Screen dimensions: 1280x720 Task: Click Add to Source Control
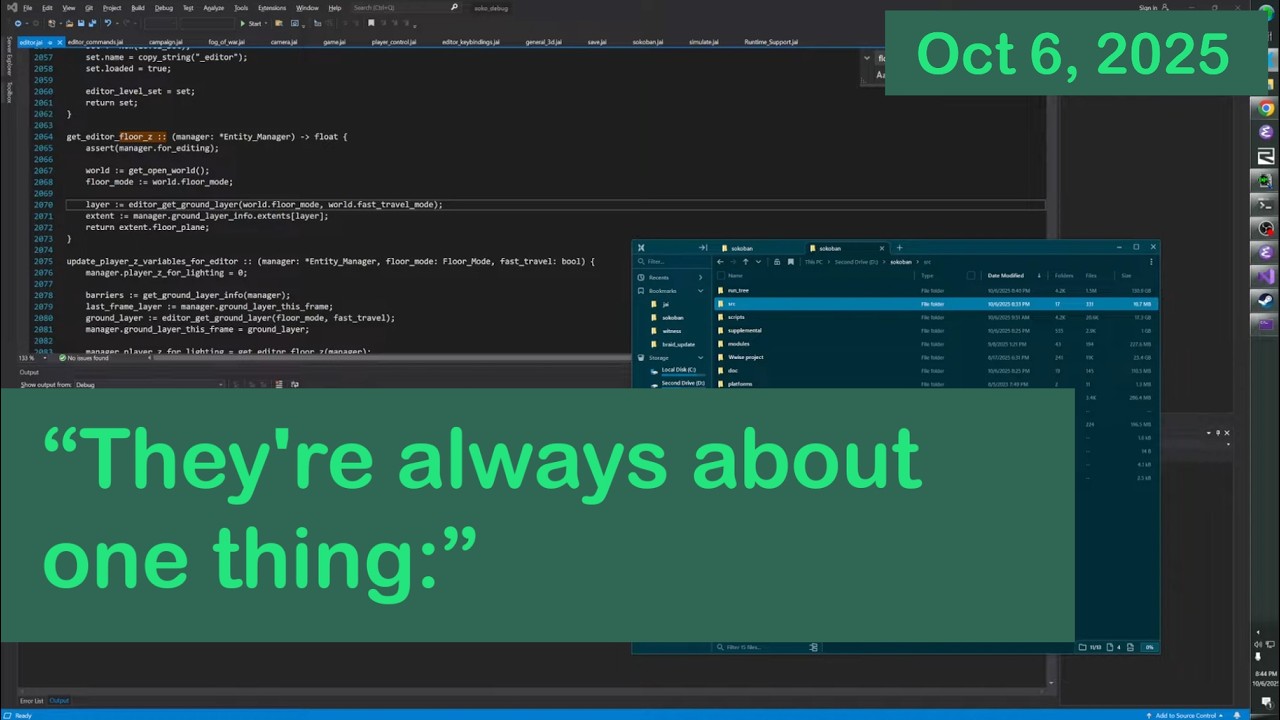(x=1186, y=715)
